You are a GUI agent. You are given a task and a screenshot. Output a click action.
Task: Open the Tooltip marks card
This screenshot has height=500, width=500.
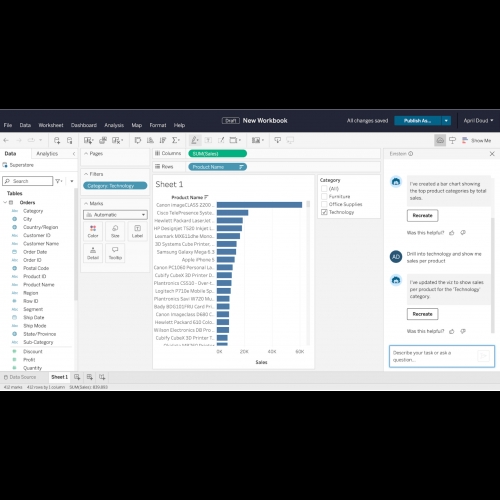click(x=115, y=253)
